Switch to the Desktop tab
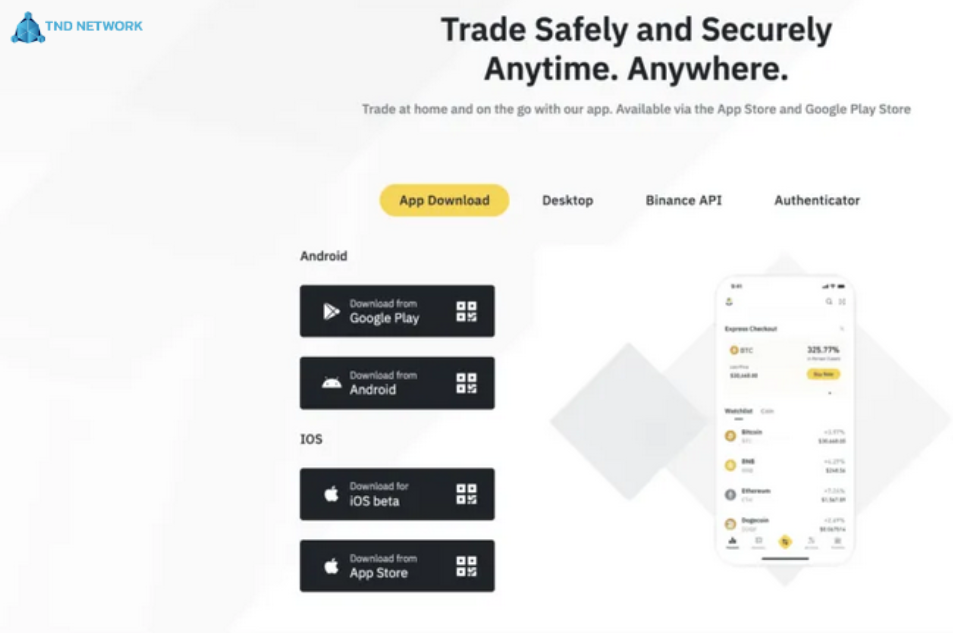This screenshot has width=958, height=633. coord(567,200)
